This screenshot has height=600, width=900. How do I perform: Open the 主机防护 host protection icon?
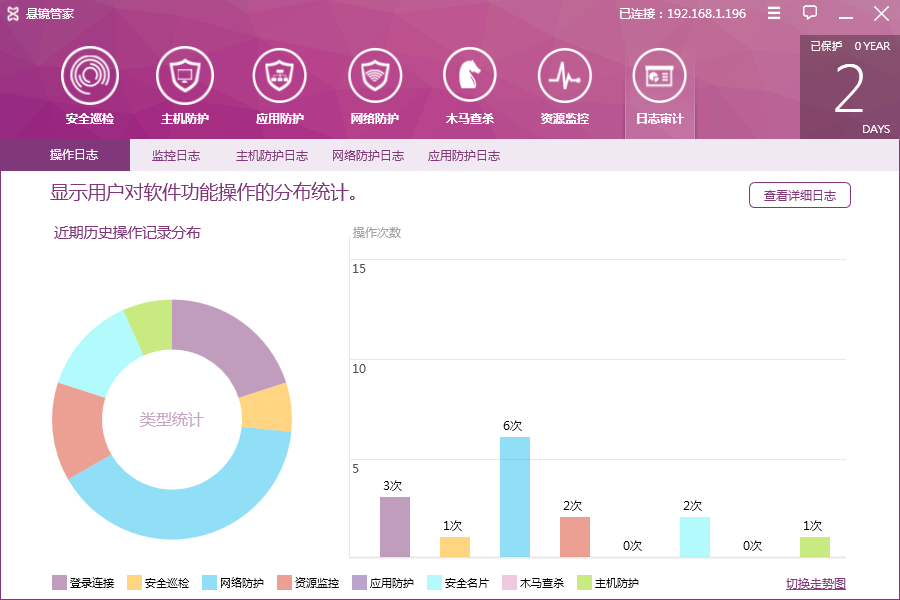coord(185,75)
